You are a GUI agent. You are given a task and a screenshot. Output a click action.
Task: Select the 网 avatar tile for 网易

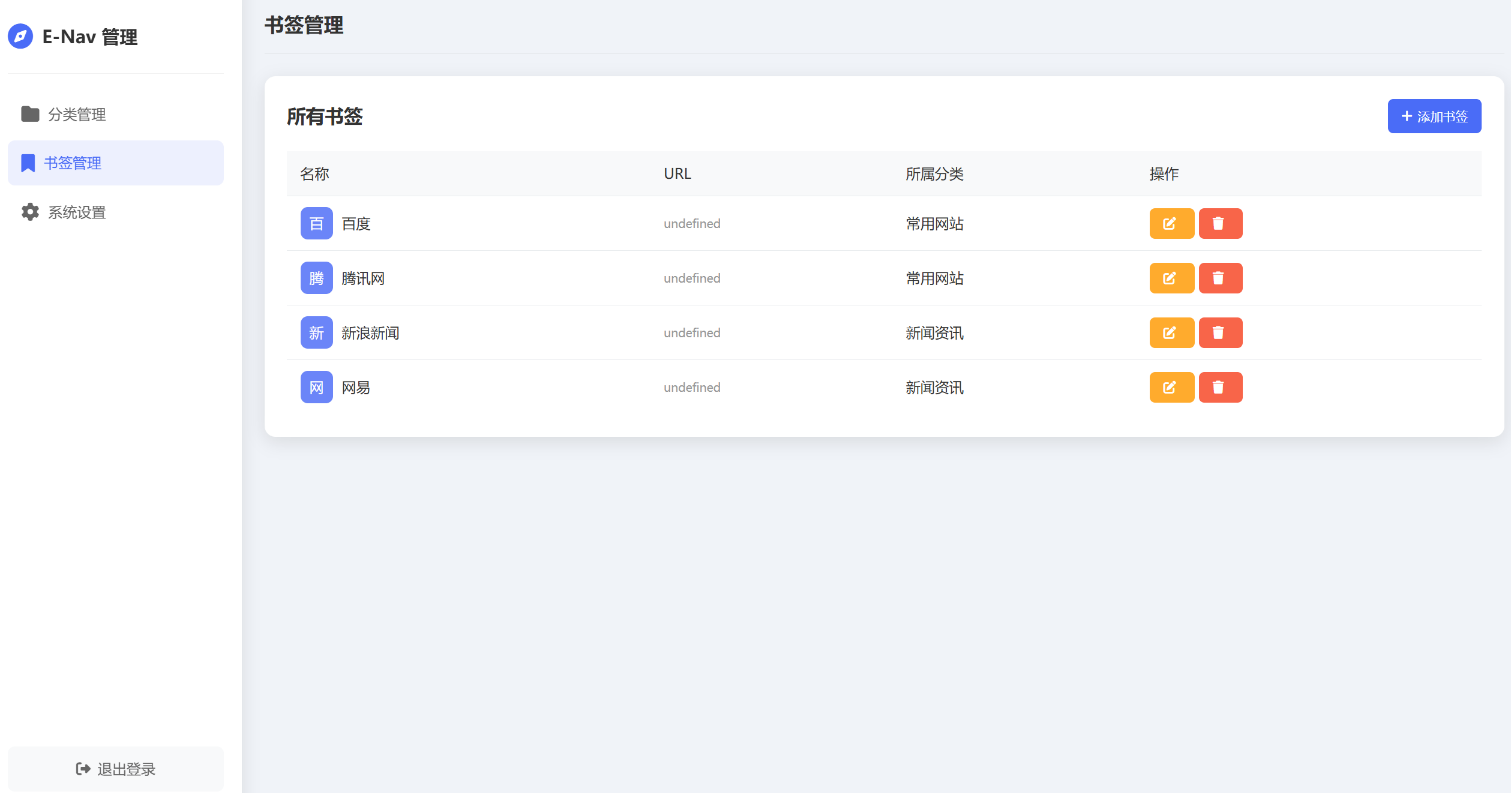[x=316, y=387]
